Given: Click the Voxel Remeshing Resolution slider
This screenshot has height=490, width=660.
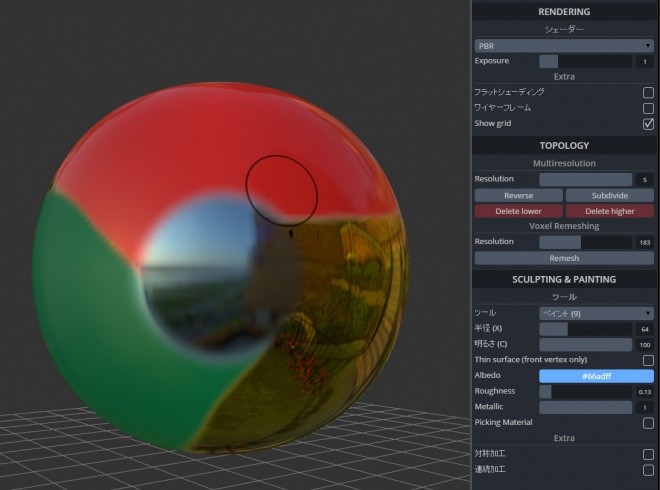Looking at the screenshot, I should 585,242.
